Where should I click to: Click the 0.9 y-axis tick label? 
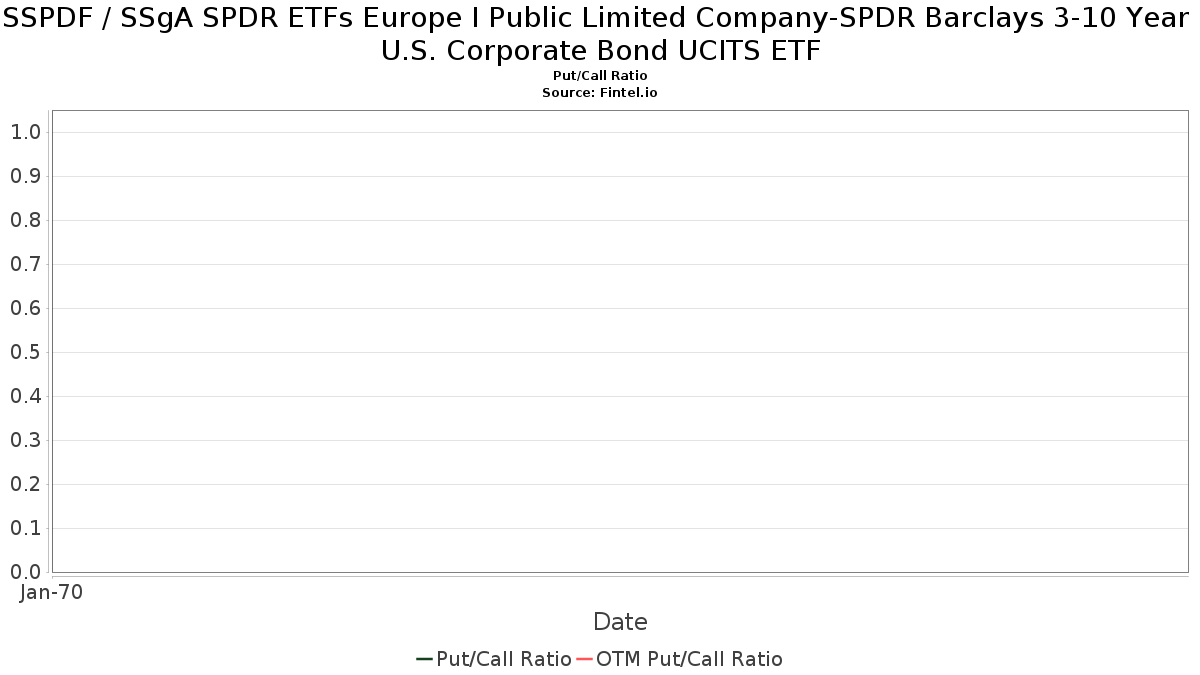(25, 176)
